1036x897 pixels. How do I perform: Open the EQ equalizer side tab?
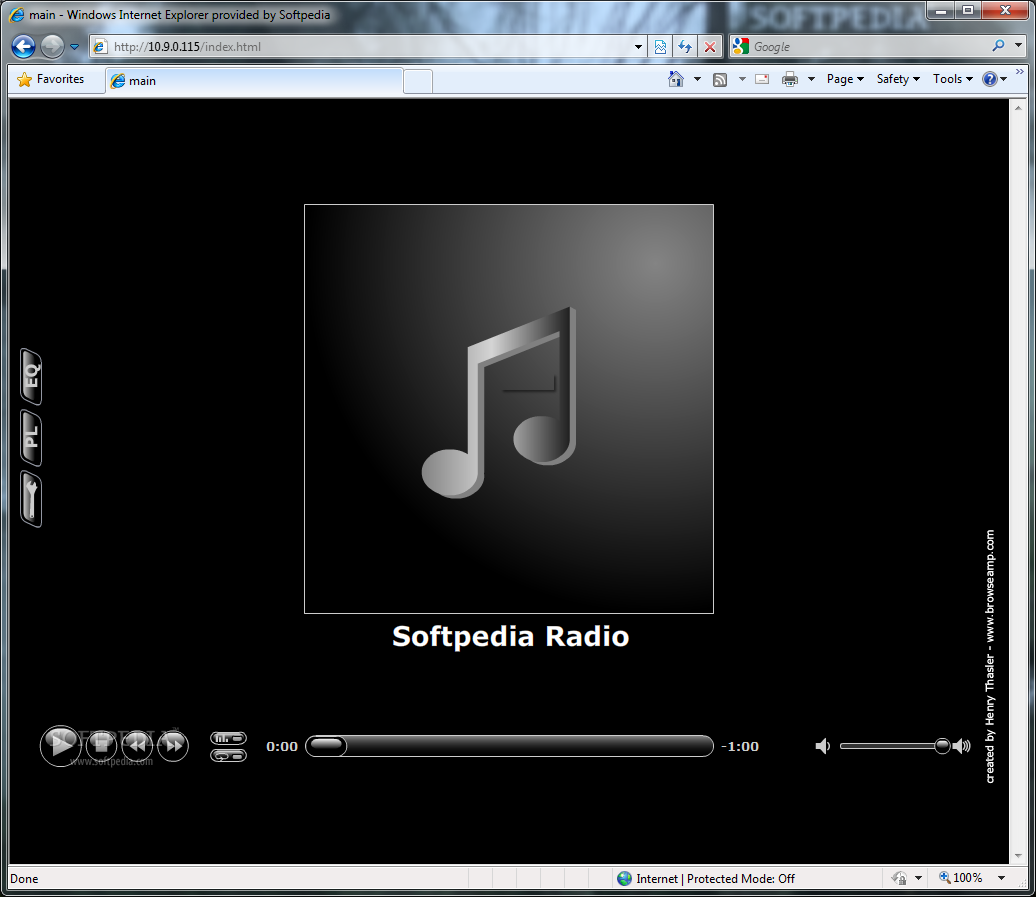[x=32, y=377]
